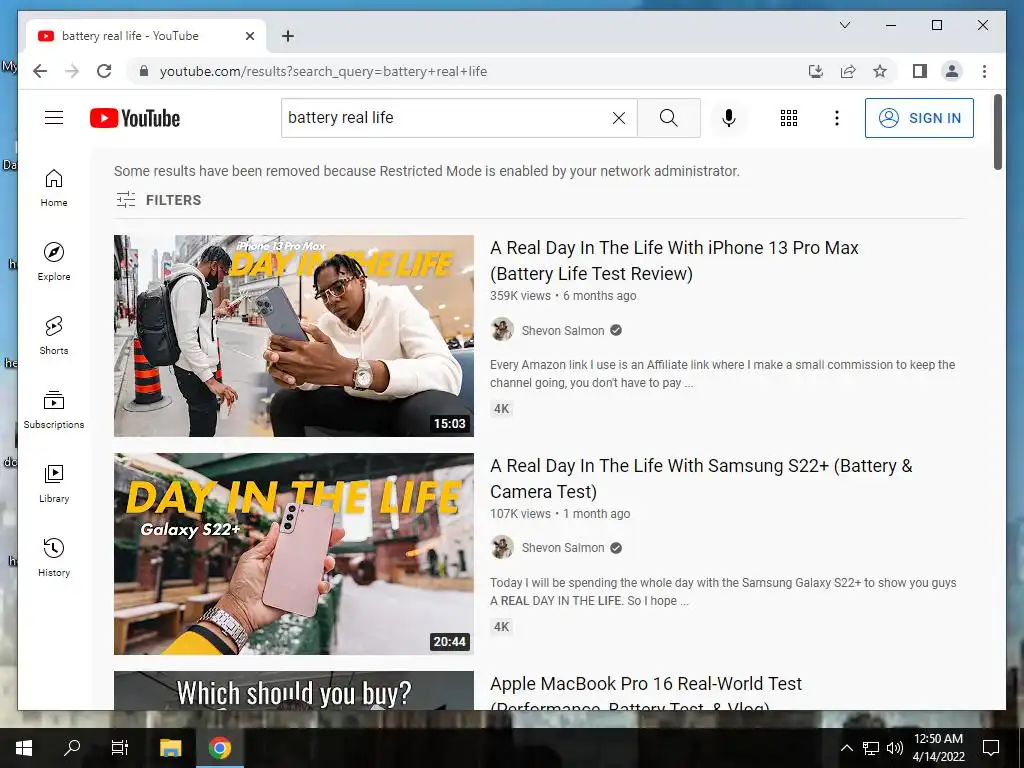
Task: Open the YouTube hamburger guide menu
Action: pyautogui.click(x=54, y=118)
